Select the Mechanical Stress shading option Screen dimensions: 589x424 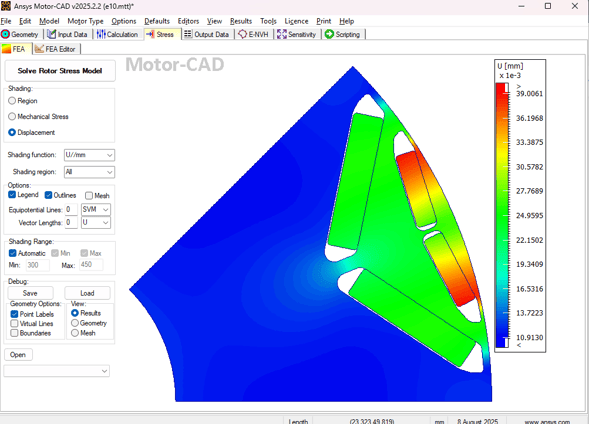12,116
